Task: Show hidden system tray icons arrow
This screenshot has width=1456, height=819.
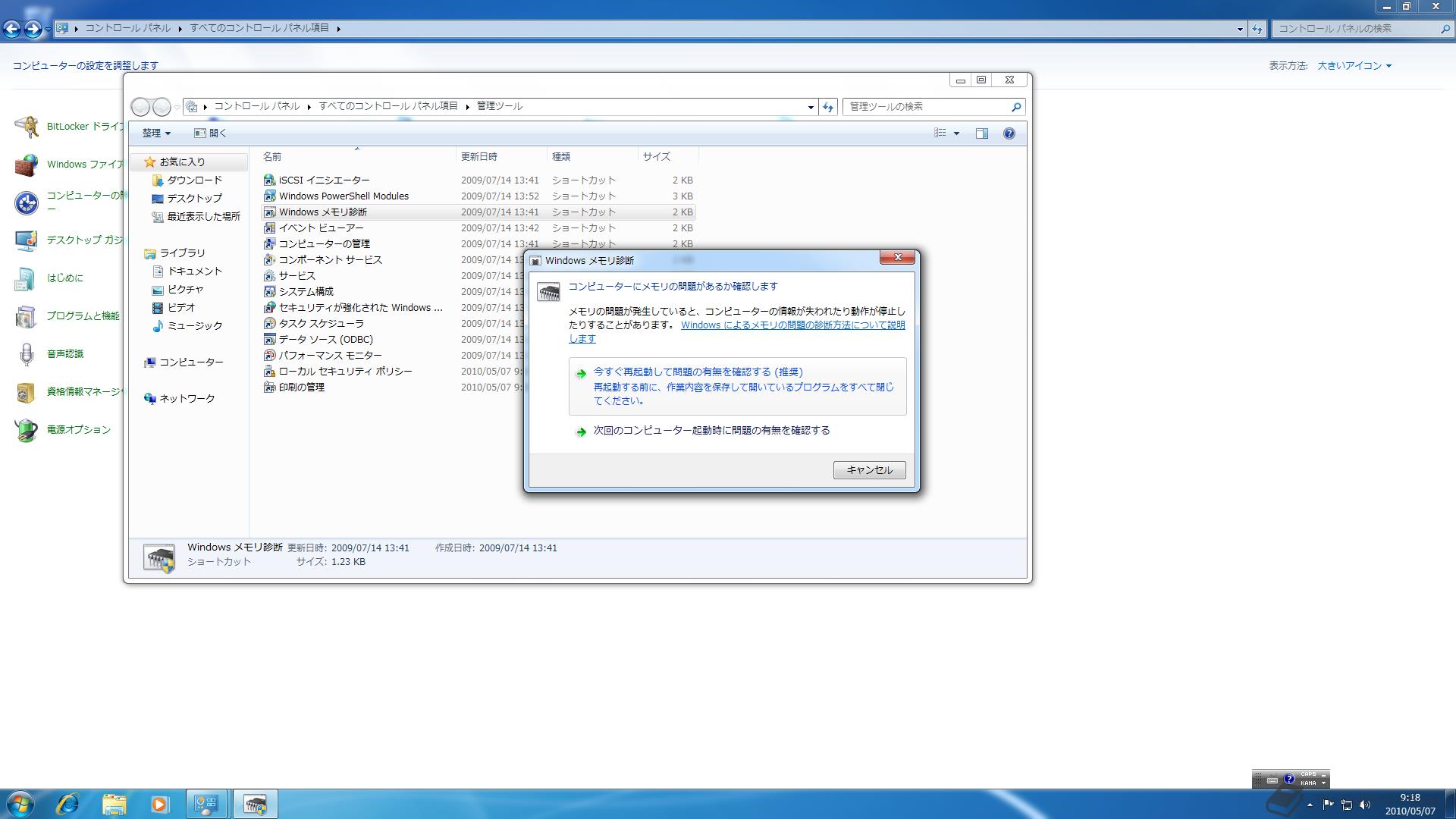Action: [1310, 805]
